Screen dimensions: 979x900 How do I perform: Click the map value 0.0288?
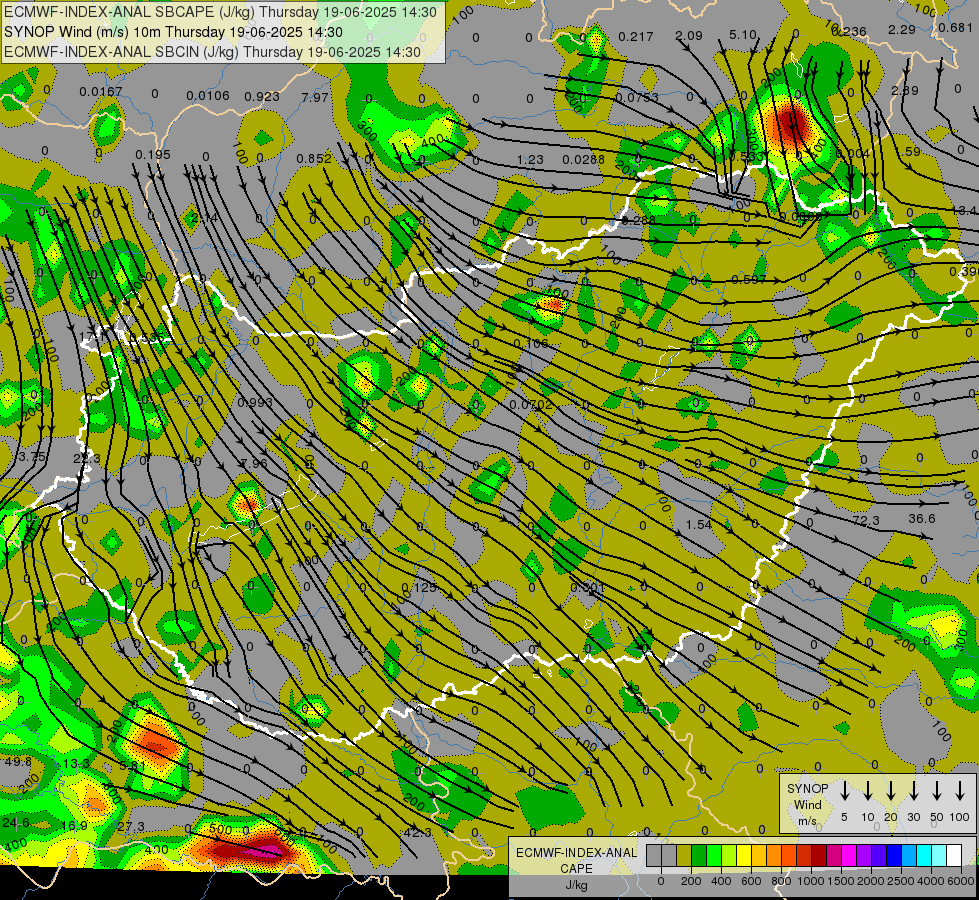coord(583,160)
